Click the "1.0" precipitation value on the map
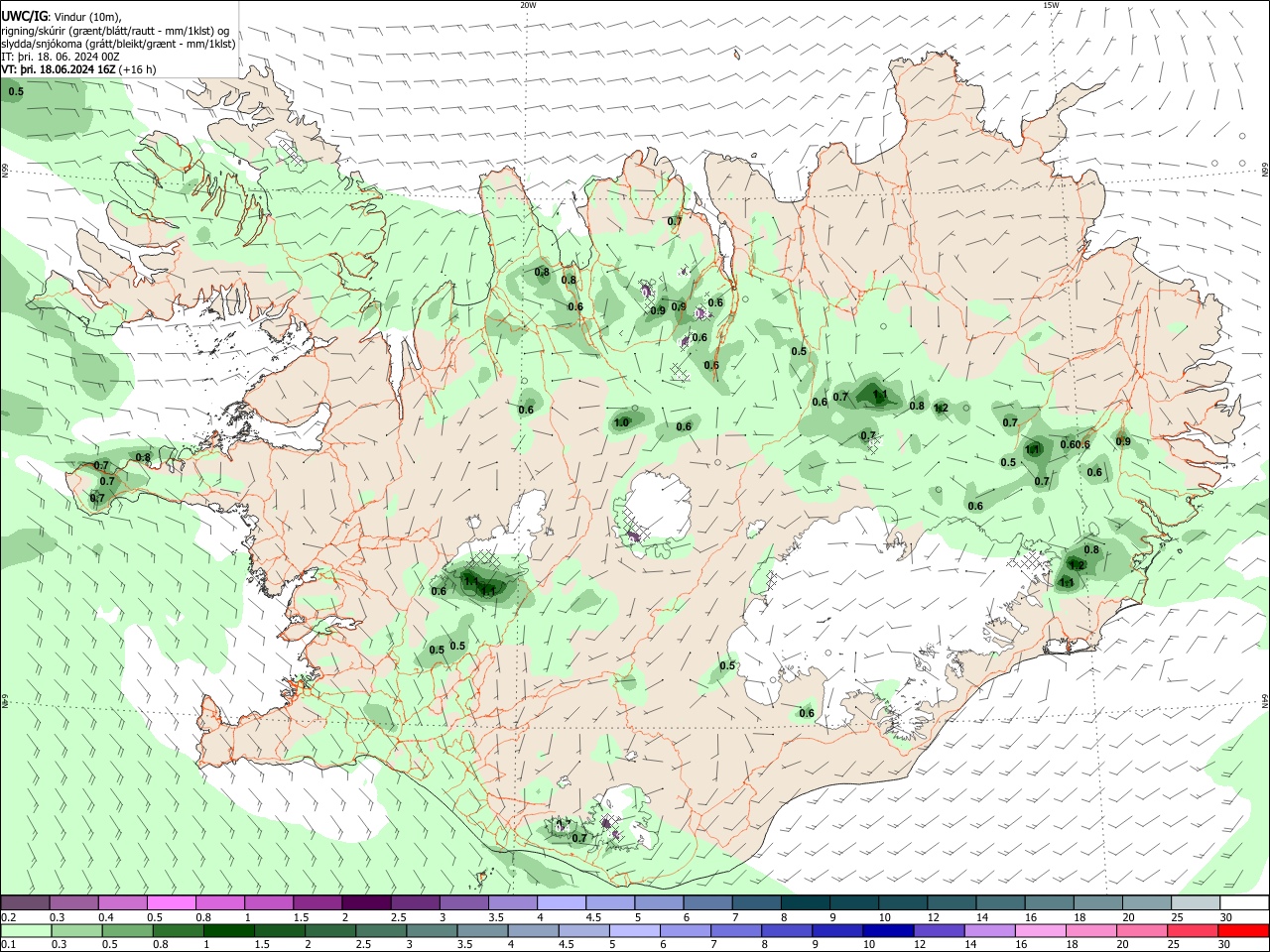 (622, 422)
